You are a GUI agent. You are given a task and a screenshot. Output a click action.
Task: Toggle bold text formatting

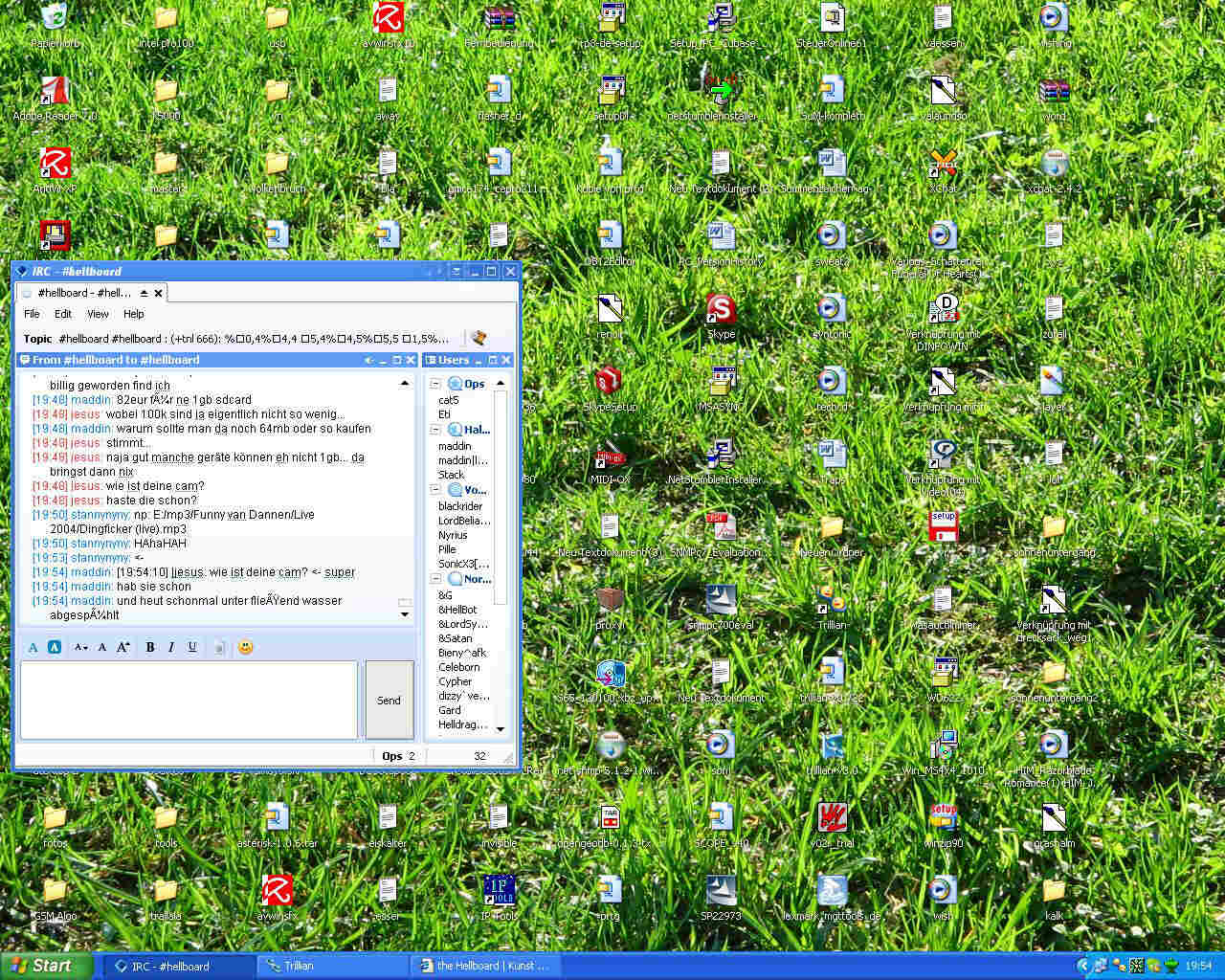click(150, 648)
